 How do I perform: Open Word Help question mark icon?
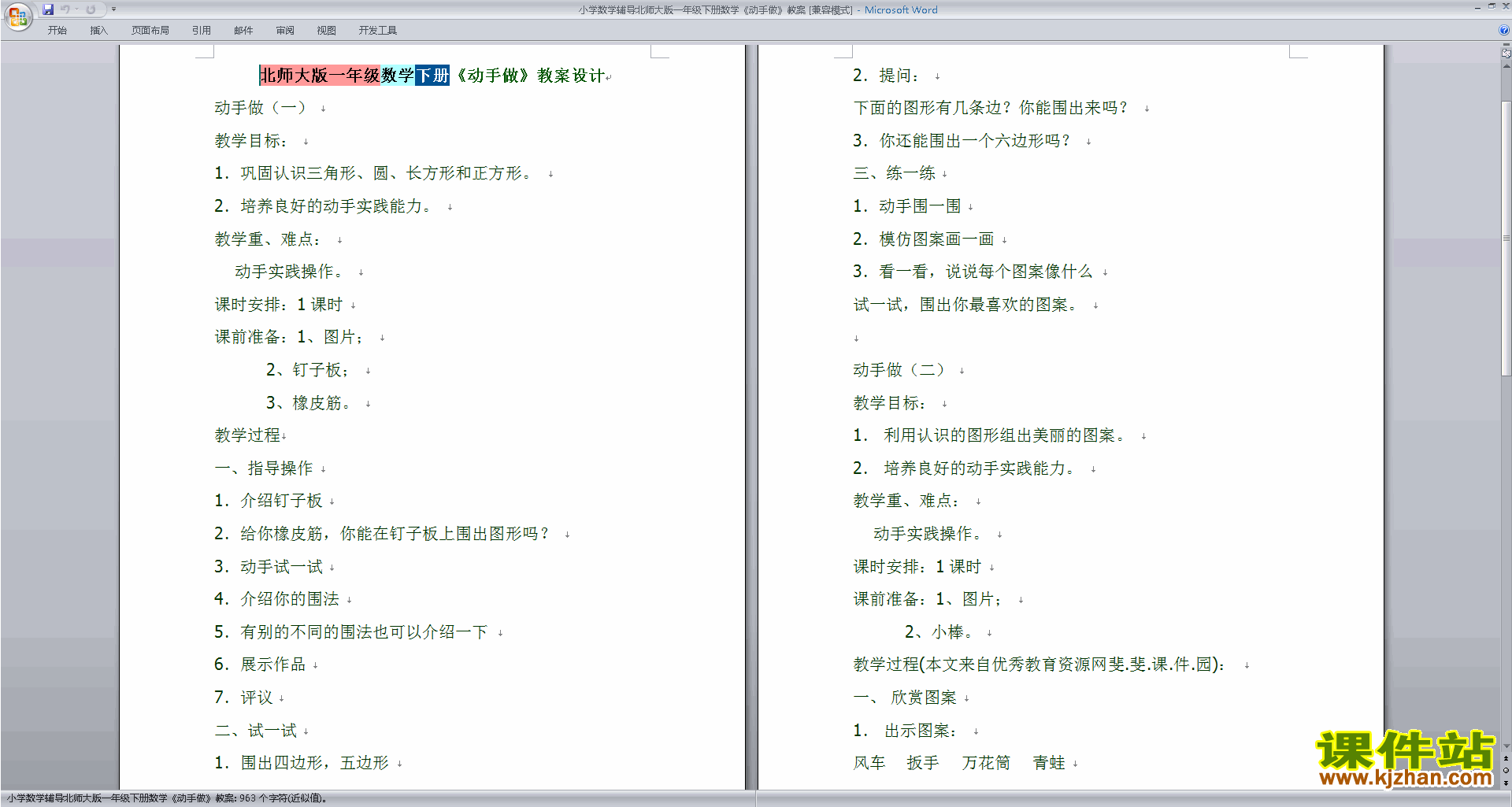click(x=1504, y=31)
